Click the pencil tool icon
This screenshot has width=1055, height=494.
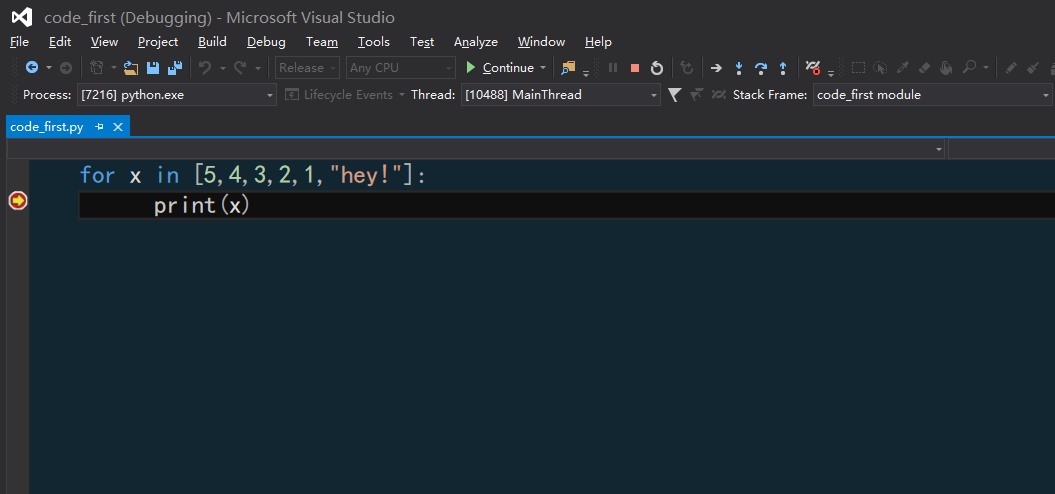(x=1011, y=67)
